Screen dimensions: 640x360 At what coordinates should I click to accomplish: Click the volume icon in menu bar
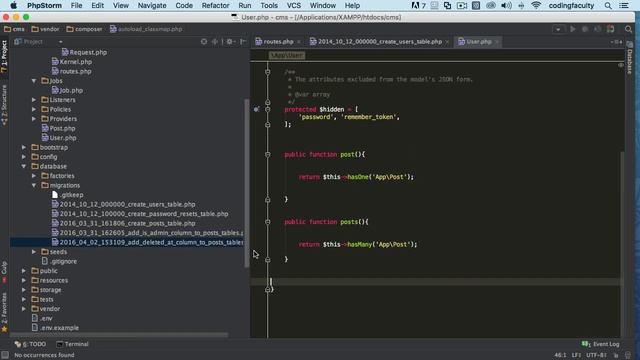(x=506, y=5)
